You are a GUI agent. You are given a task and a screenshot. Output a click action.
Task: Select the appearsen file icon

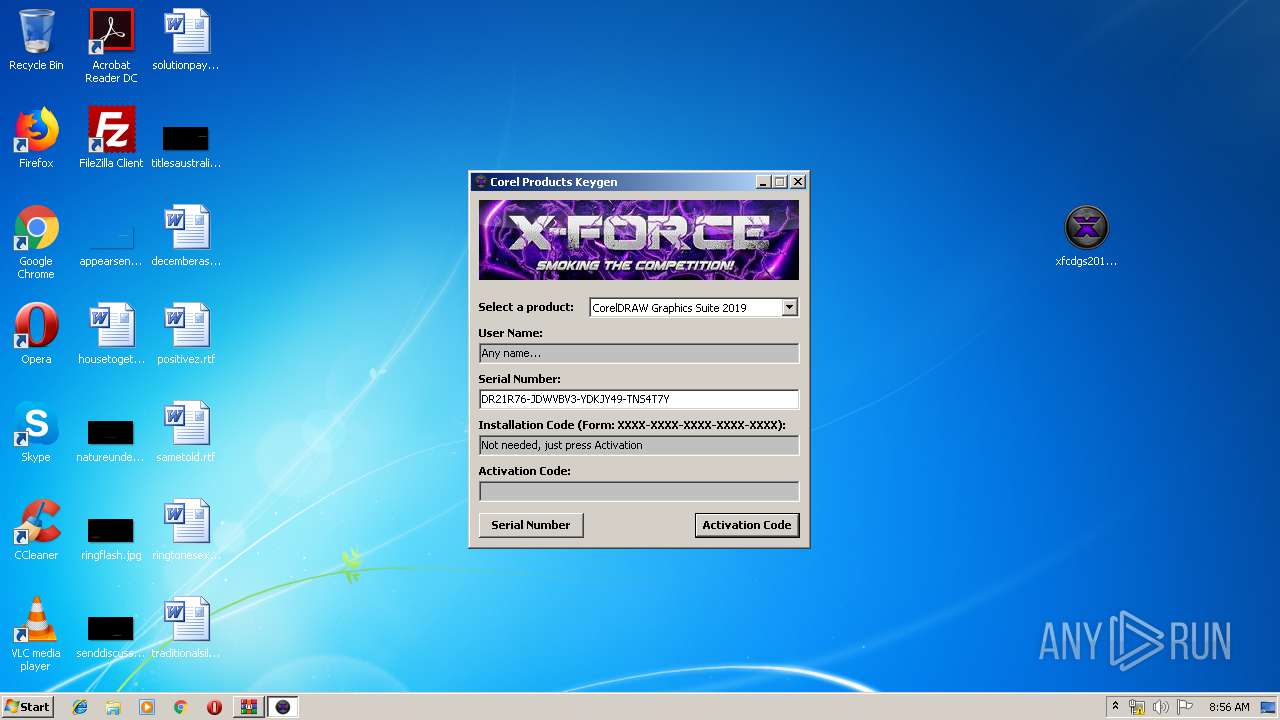111,246
